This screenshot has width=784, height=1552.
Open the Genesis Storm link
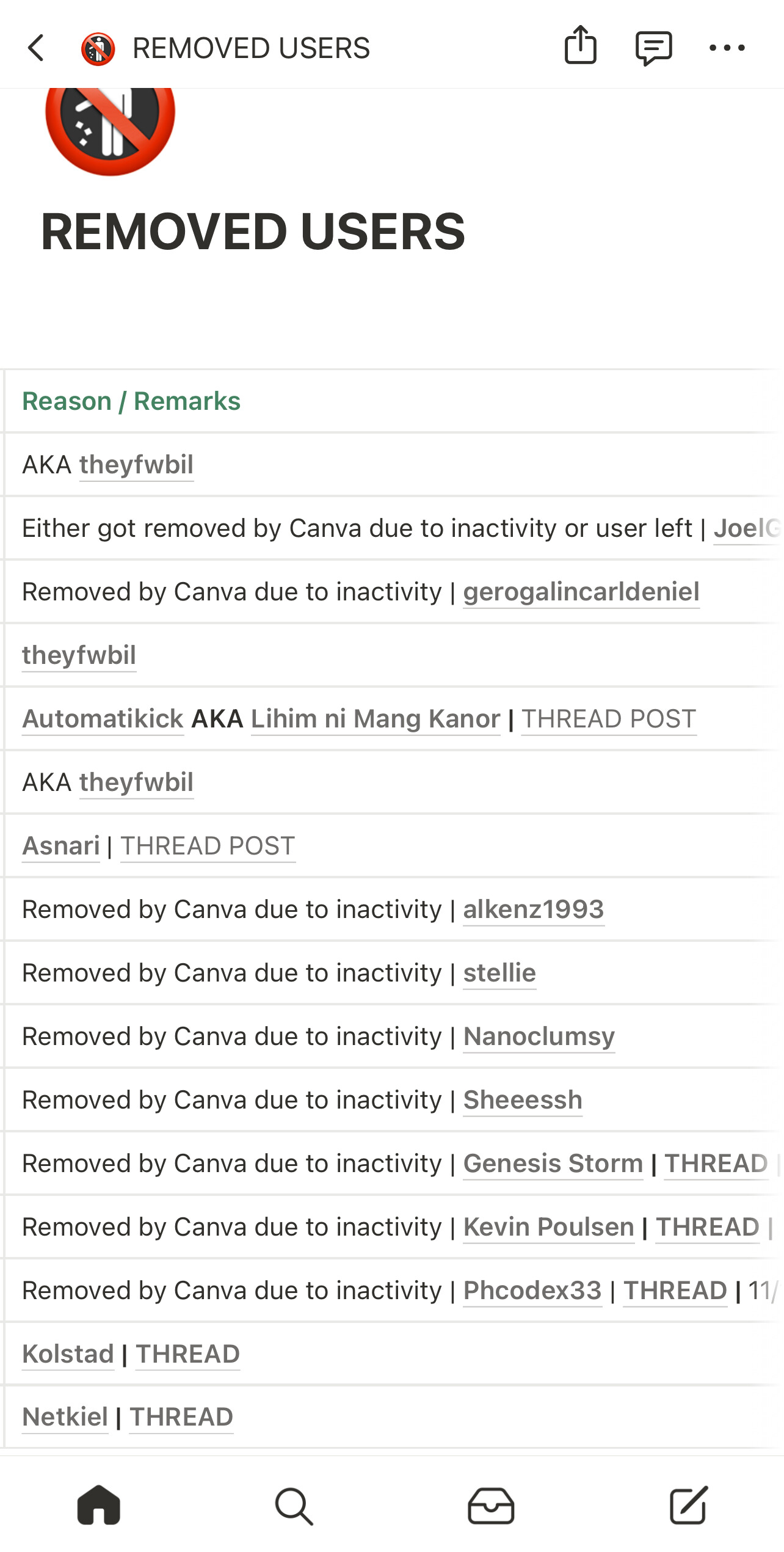(x=553, y=1164)
